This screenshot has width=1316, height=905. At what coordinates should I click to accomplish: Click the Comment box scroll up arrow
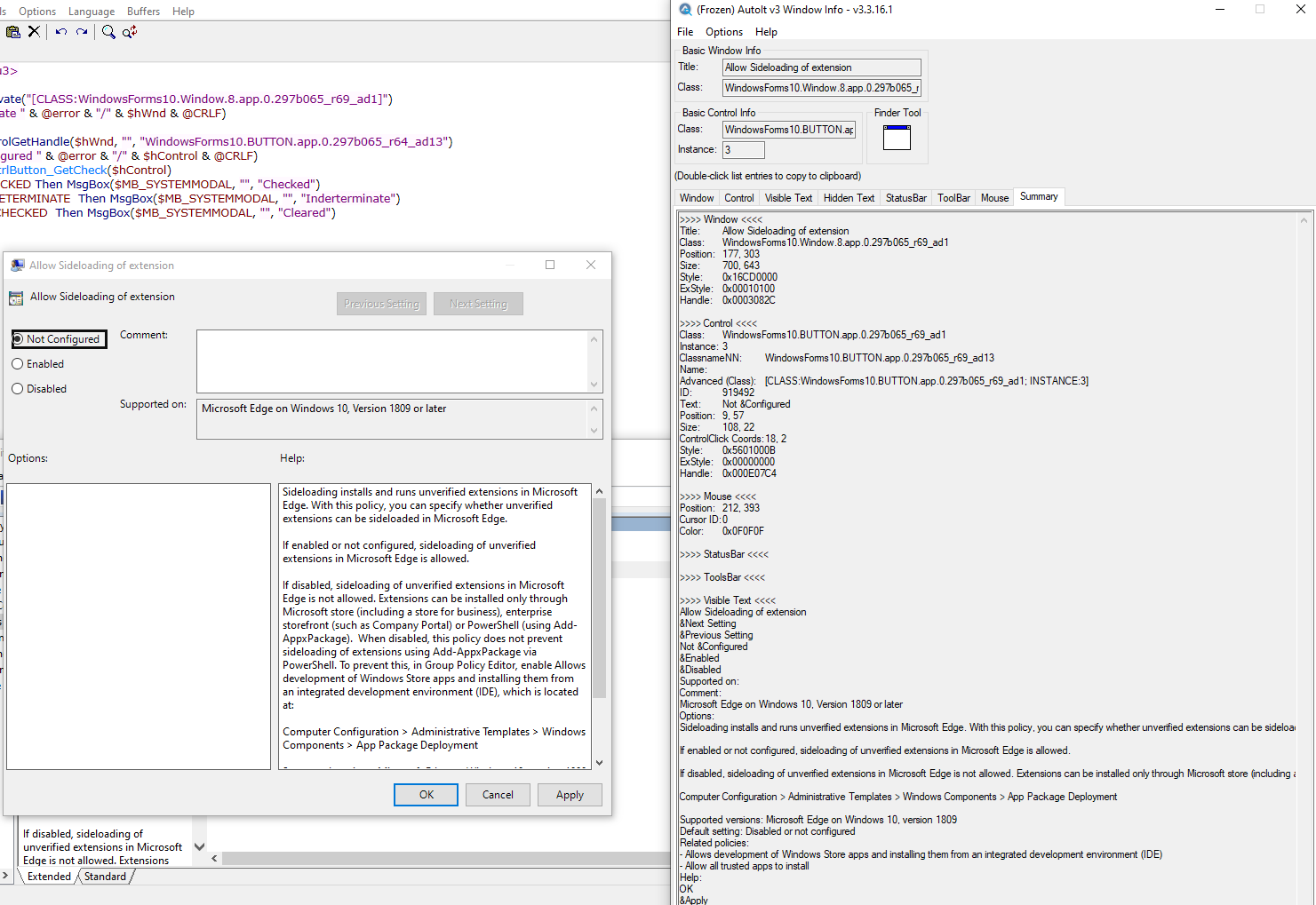pyautogui.click(x=594, y=338)
